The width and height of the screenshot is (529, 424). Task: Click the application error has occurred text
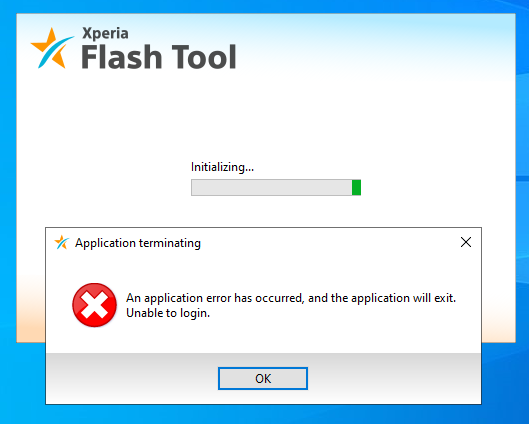click(291, 298)
